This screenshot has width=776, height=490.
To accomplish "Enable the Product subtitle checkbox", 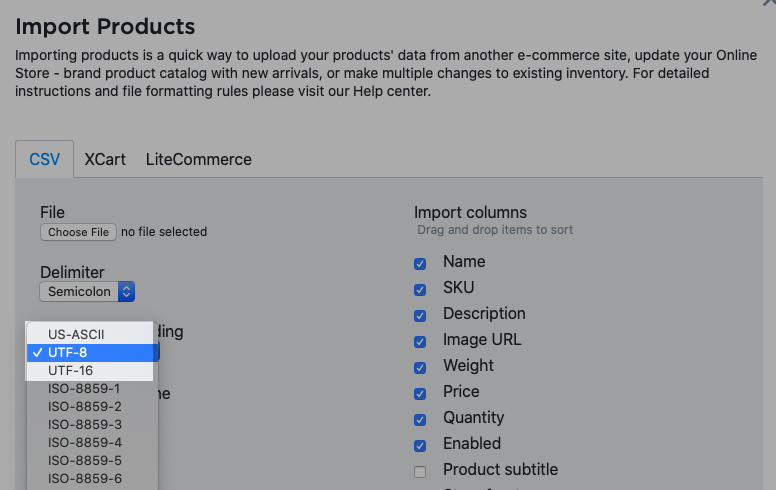I will [420, 471].
